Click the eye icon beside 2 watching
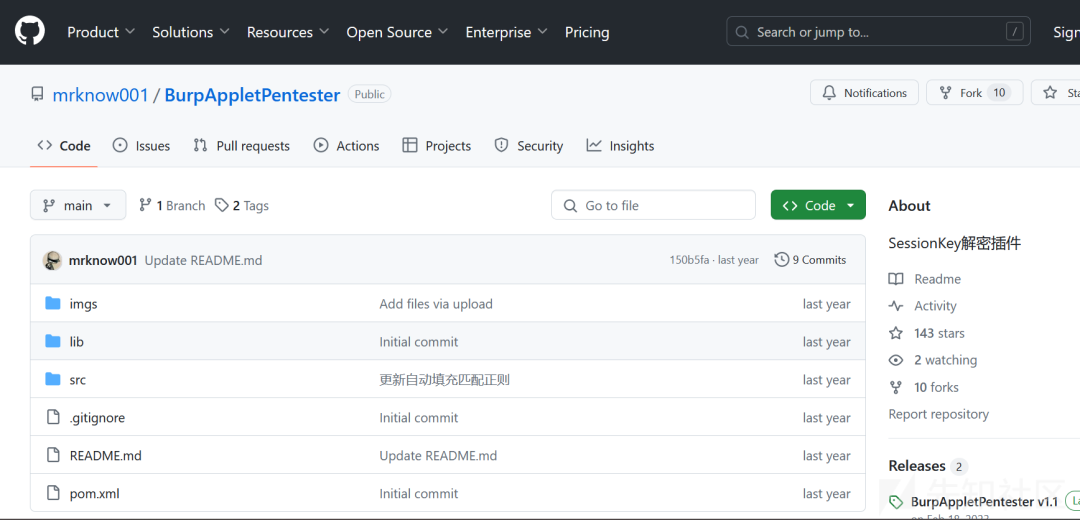This screenshot has width=1080, height=520. (x=896, y=360)
